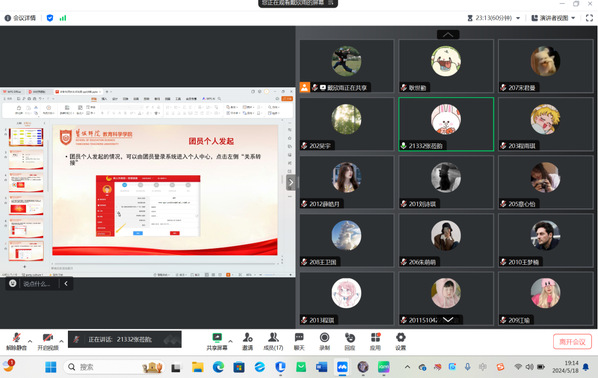598x378 pixels.
Task: Toggle 解除静音 microphone button
Action: pyautogui.click(x=16, y=341)
